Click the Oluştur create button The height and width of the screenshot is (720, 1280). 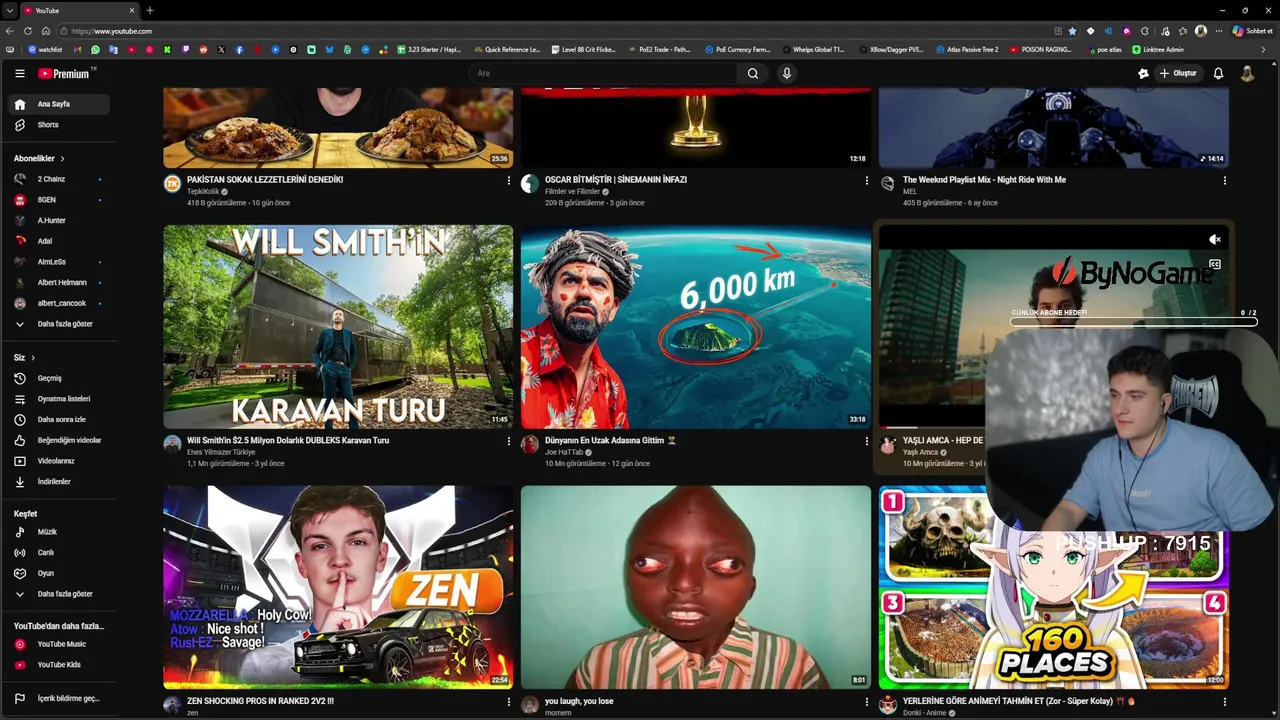[x=1178, y=73]
